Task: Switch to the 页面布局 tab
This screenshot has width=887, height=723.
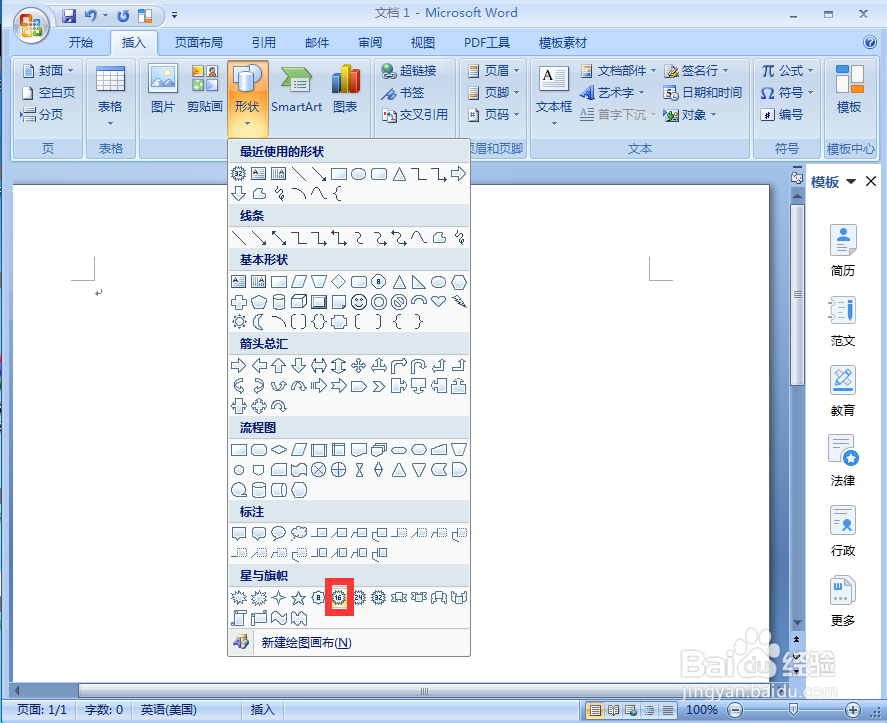Action: (199, 42)
